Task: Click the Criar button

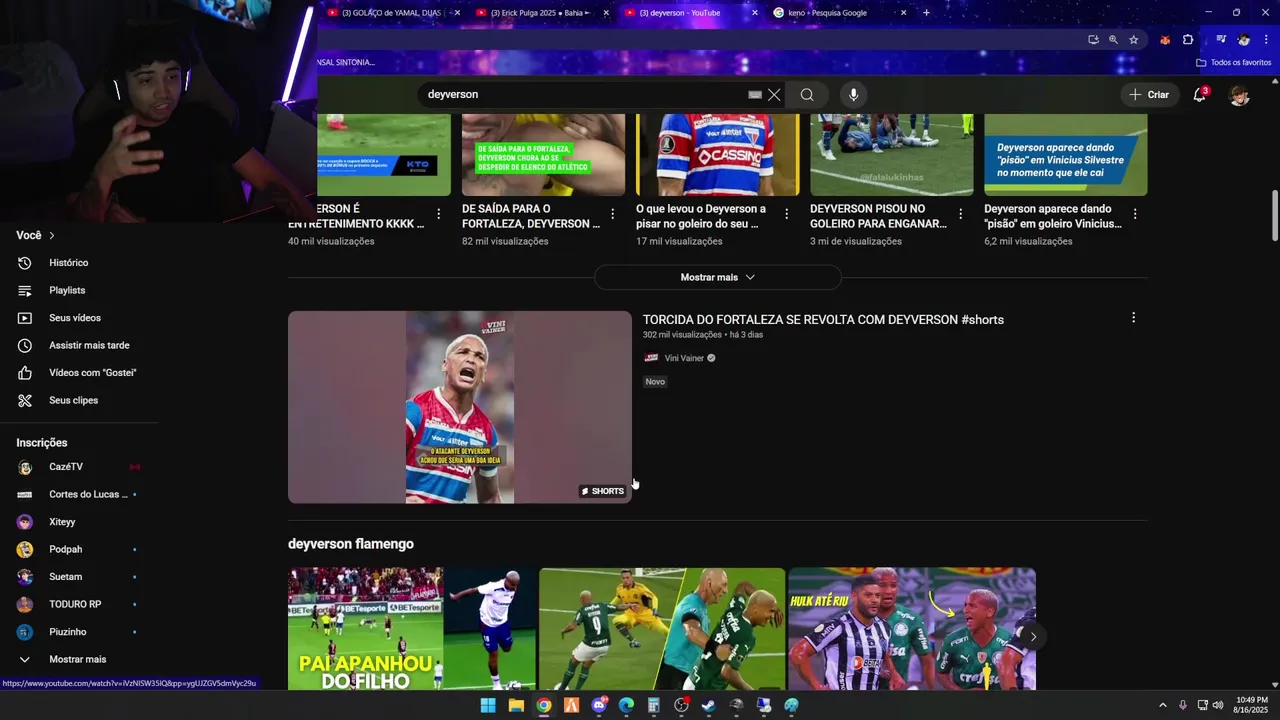Action: pos(1148,95)
